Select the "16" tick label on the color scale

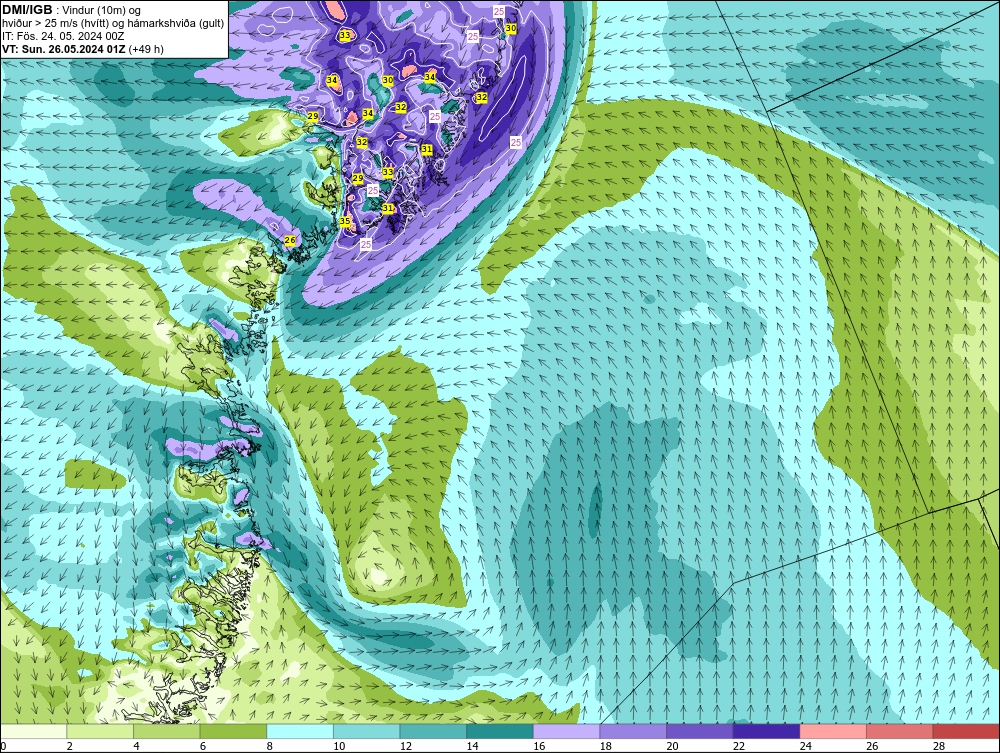(x=539, y=746)
